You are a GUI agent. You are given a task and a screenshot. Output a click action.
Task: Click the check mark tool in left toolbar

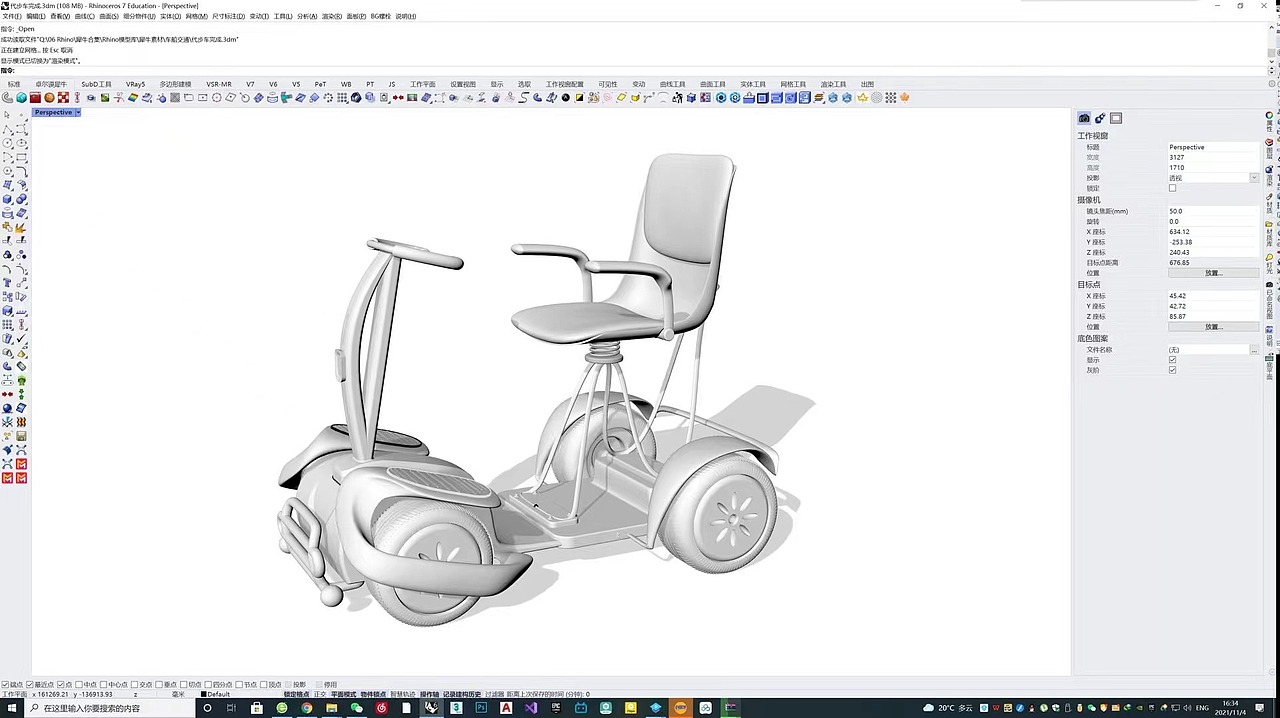pyautogui.click(x=21, y=339)
